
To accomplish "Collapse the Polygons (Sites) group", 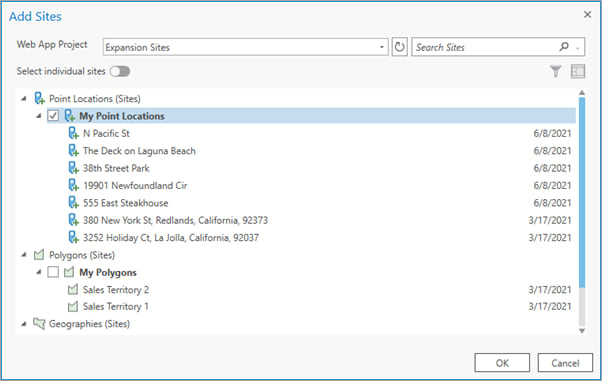I will pos(24,255).
